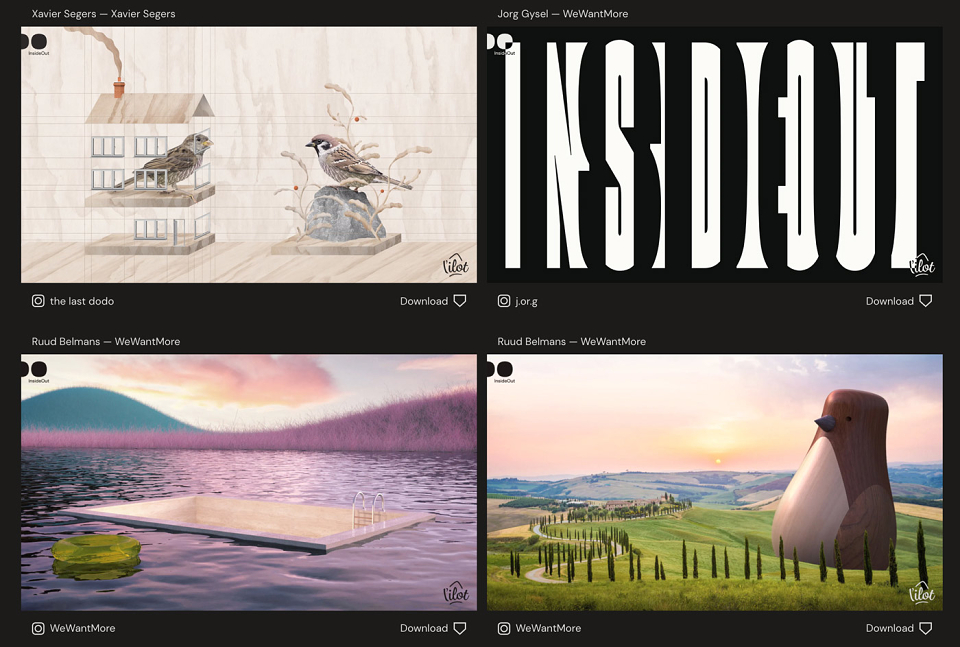Open WeWantMore link under pool wallpaper
Screen dimensions: 960x647
(82, 628)
